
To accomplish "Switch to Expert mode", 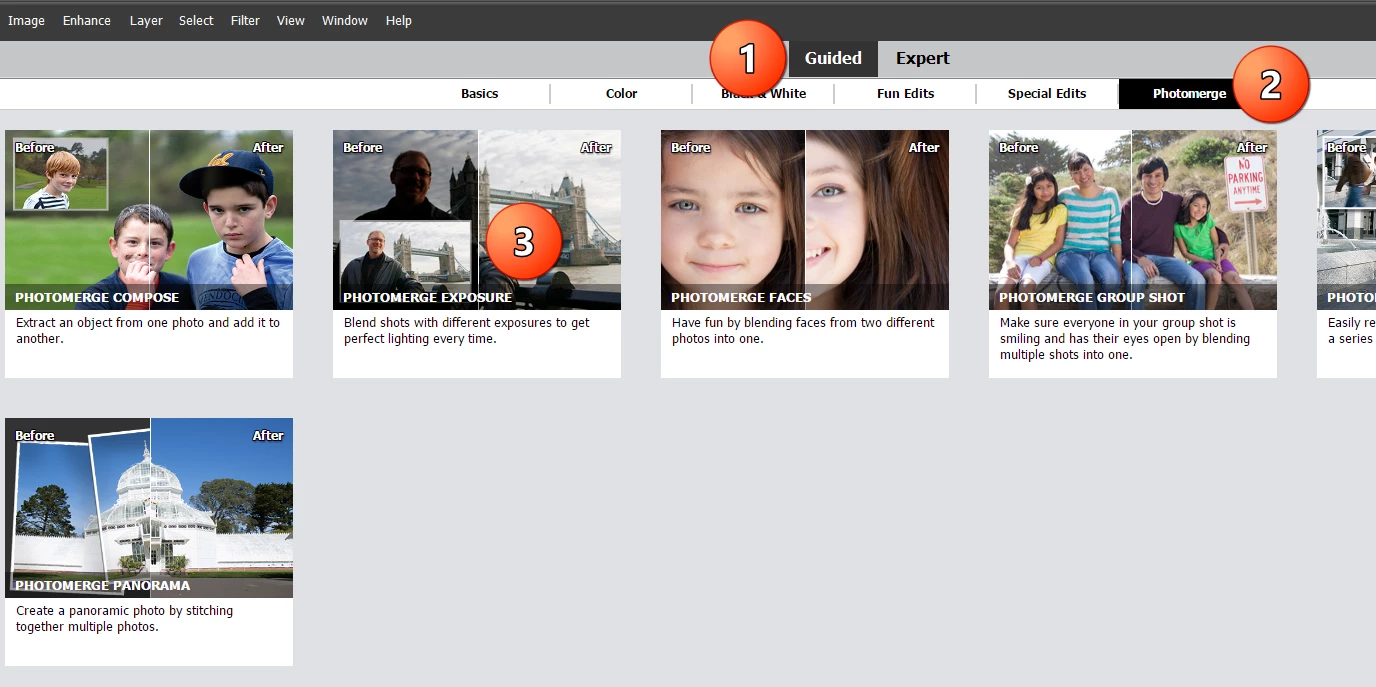I will point(922,58).
